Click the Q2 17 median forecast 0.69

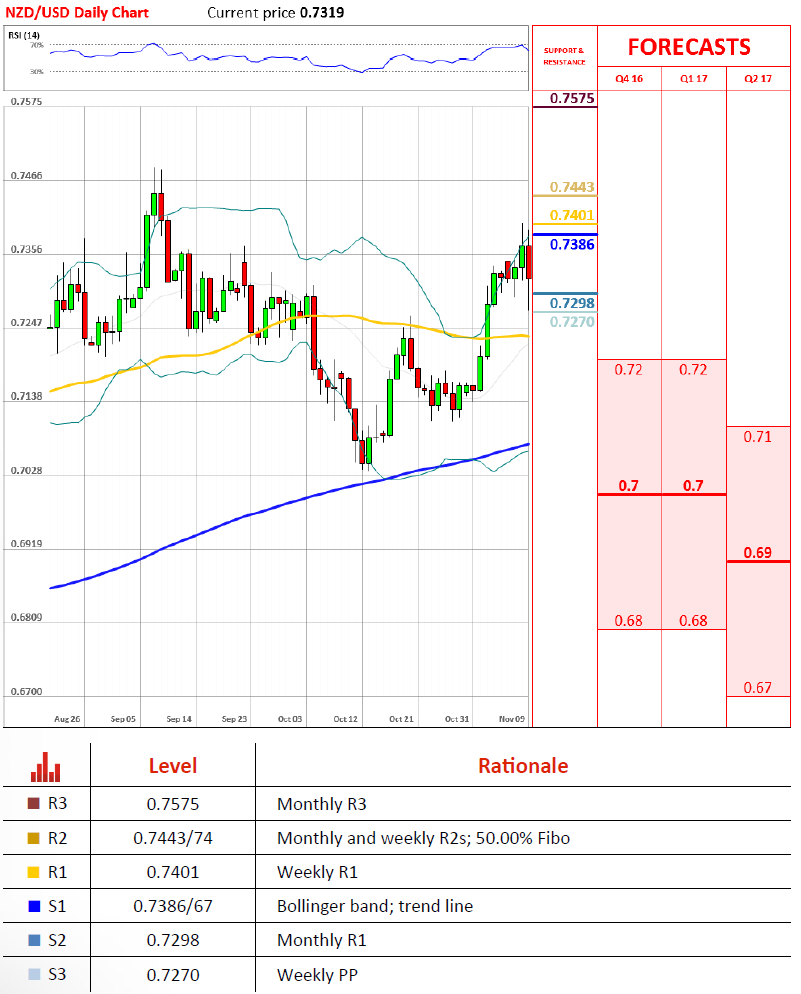click(758, 552)
